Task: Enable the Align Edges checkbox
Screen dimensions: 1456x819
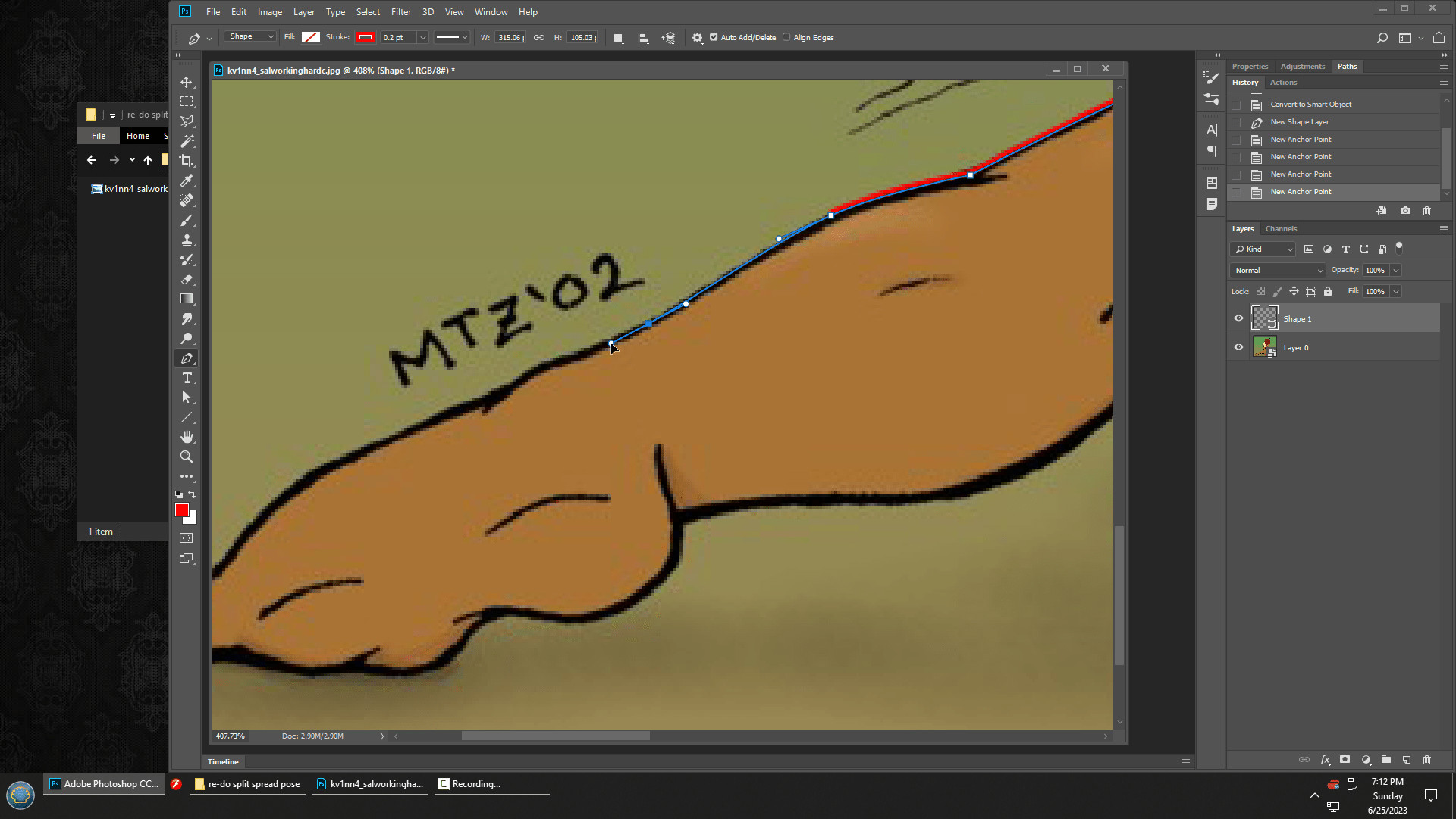Action: pos(786,37)
